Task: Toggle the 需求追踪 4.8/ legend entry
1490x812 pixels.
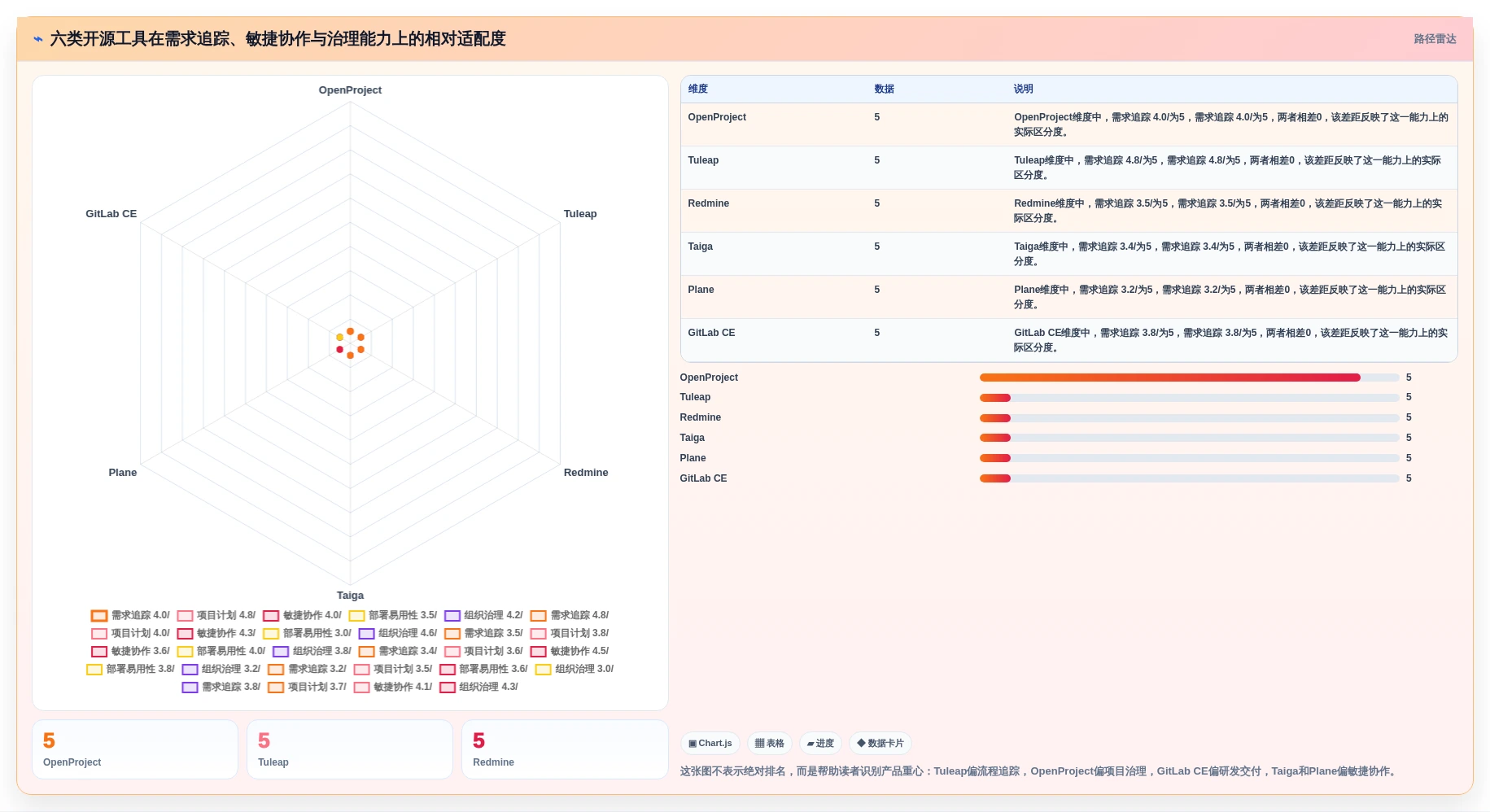Action: [570, 616]
